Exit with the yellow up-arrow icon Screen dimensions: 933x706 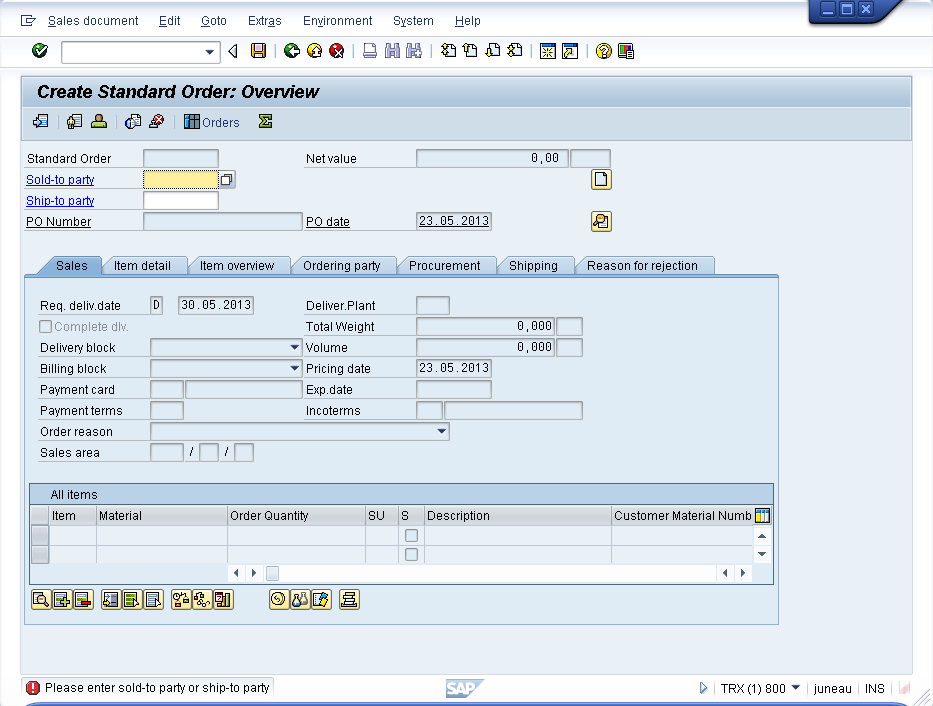click(x=314, y=51)
